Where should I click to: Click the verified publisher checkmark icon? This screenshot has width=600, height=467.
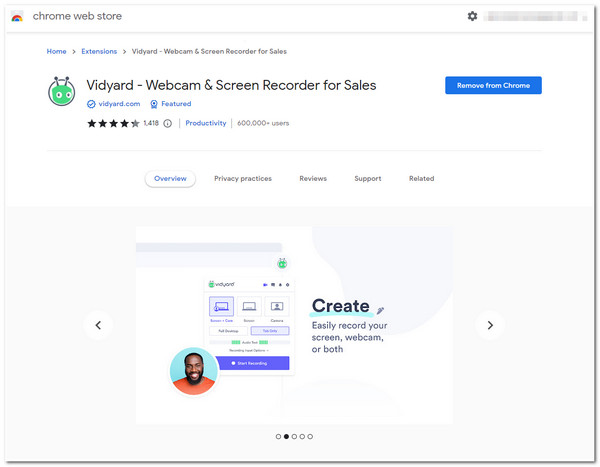(91, 104)
